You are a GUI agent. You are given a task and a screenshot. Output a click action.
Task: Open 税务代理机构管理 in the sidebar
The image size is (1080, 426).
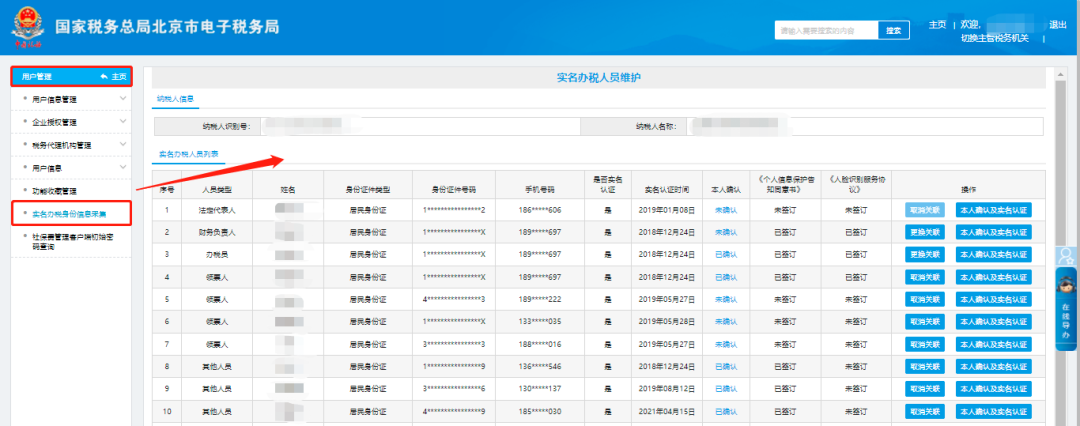click(62, 145)
